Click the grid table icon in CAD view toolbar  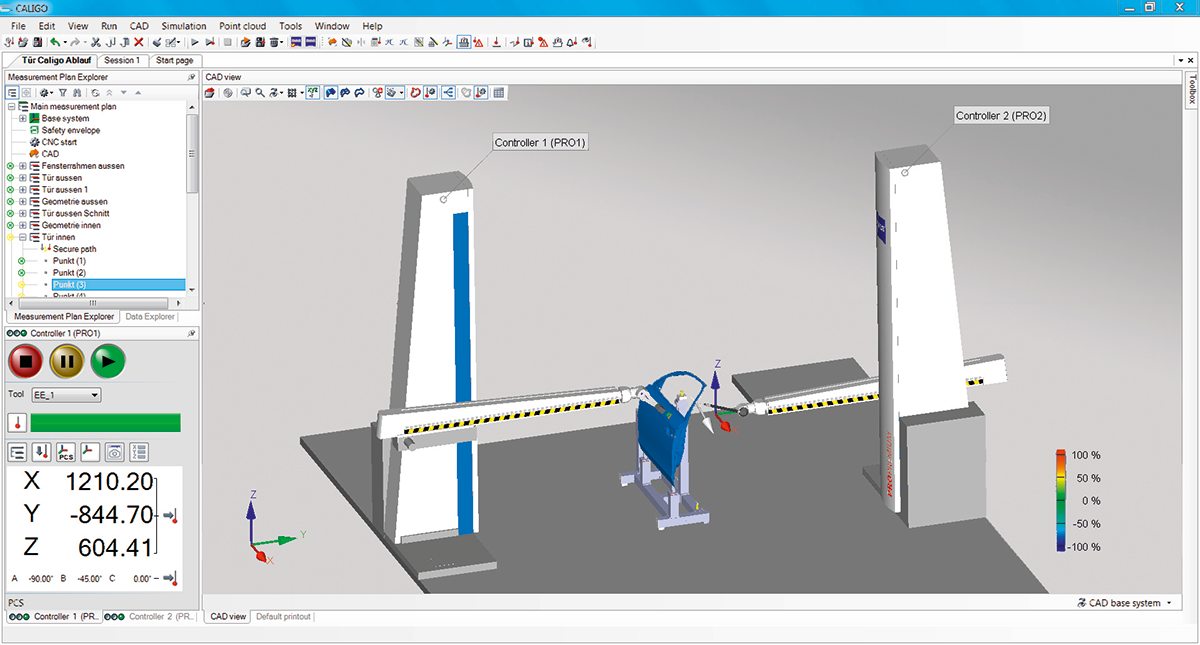tap(498, 92)
